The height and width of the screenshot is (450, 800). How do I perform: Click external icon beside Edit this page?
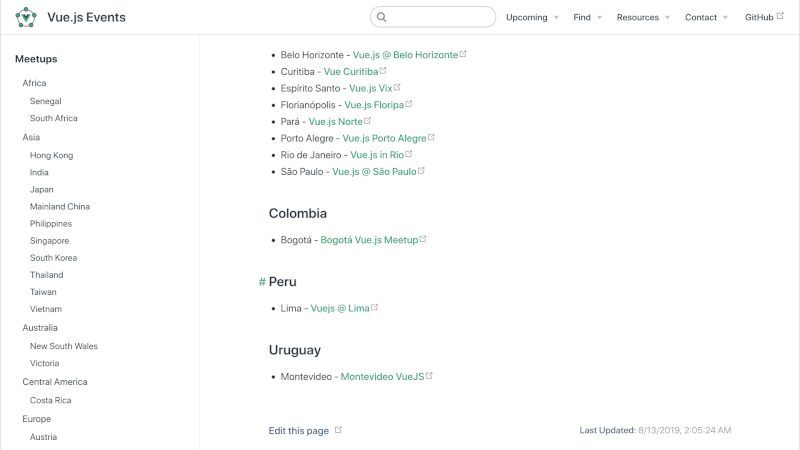tap(338, 430)
